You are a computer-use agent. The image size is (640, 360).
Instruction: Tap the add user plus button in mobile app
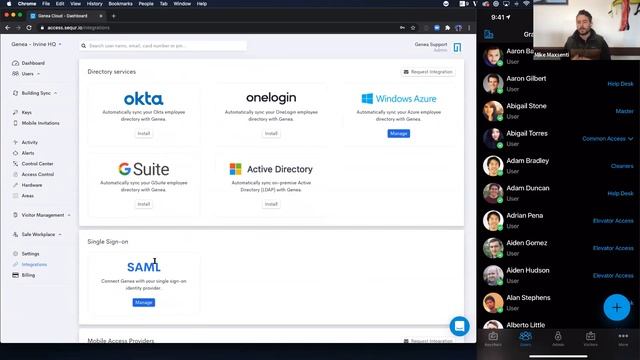point(616,307)
